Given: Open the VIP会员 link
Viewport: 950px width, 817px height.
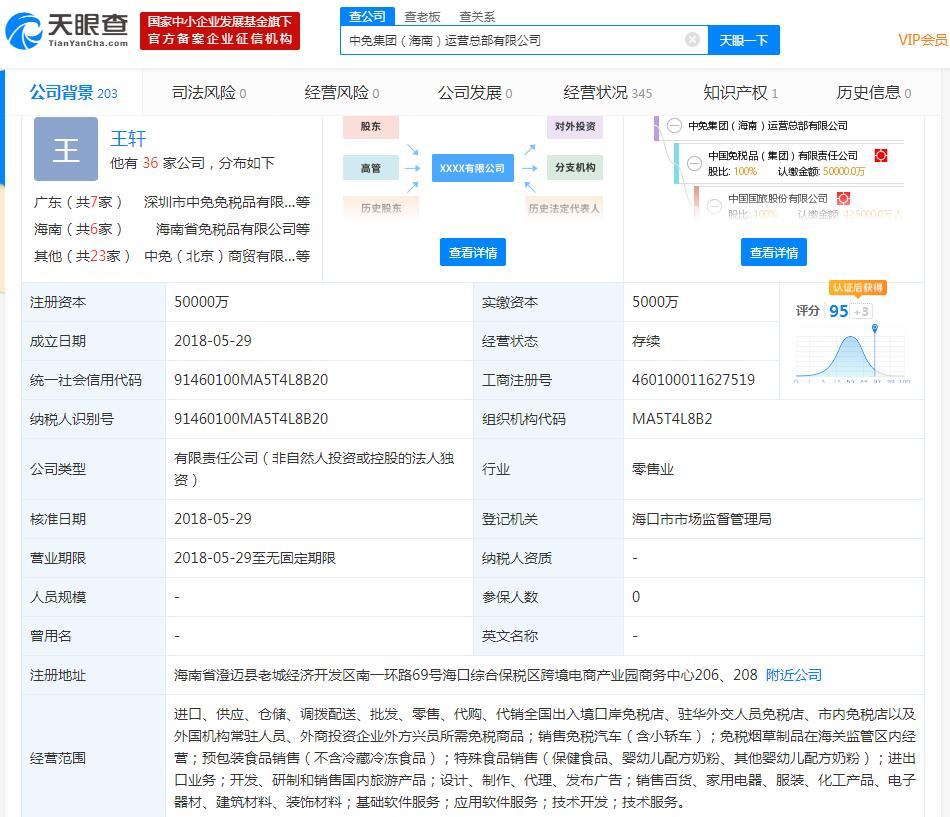Looking at the screenshot, I should click(923, 40).
